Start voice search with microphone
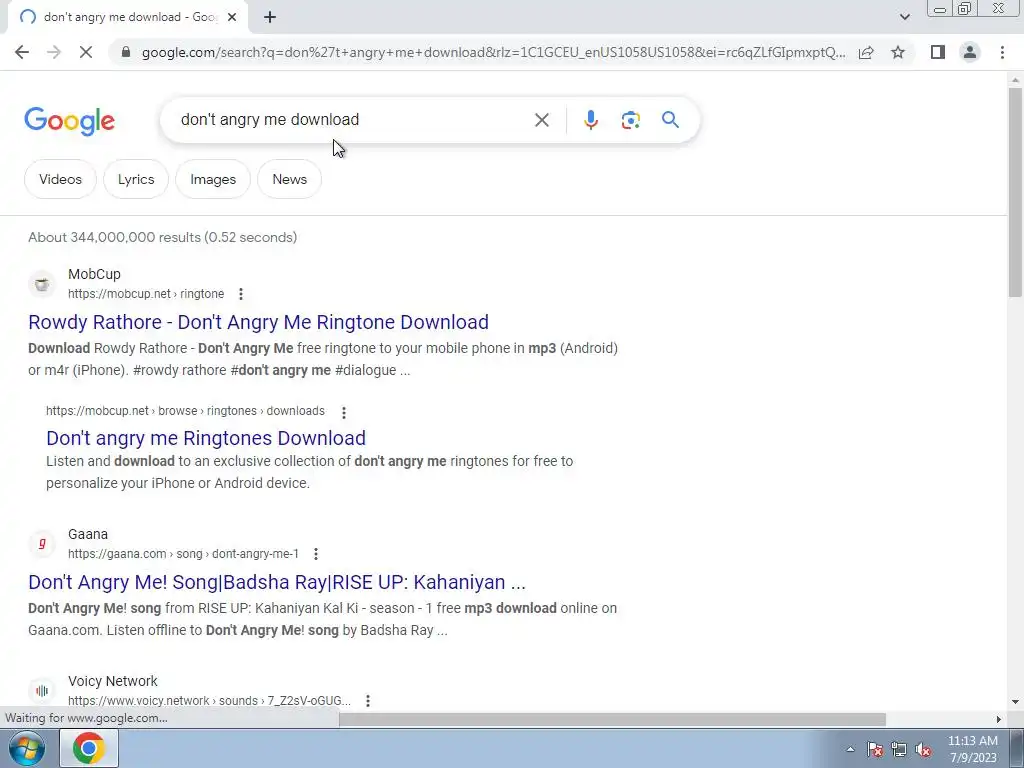 590,120
